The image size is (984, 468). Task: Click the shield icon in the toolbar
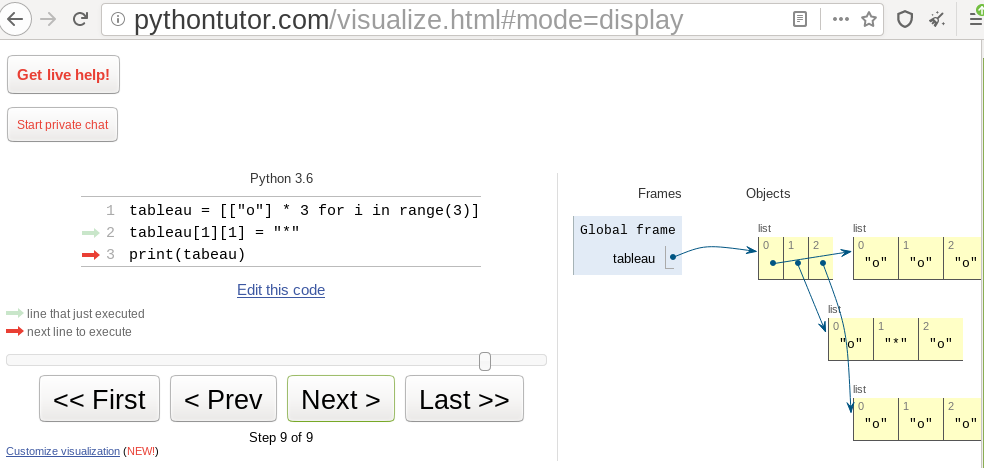[x=905, y=19]
